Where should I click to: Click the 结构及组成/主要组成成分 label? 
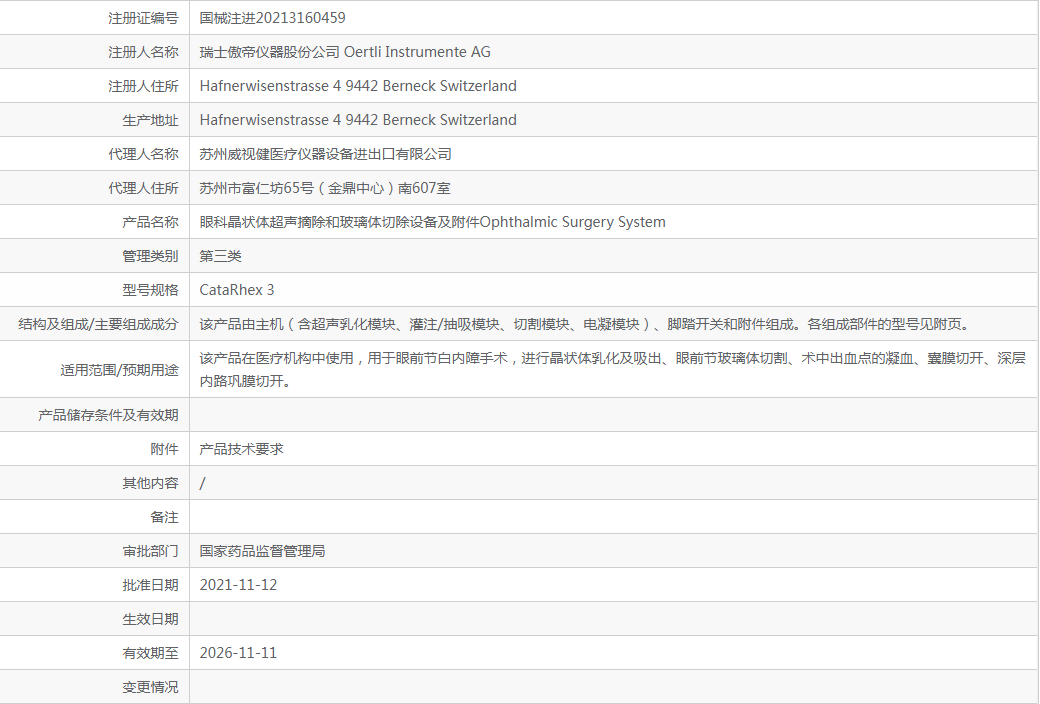click(98, 324)
